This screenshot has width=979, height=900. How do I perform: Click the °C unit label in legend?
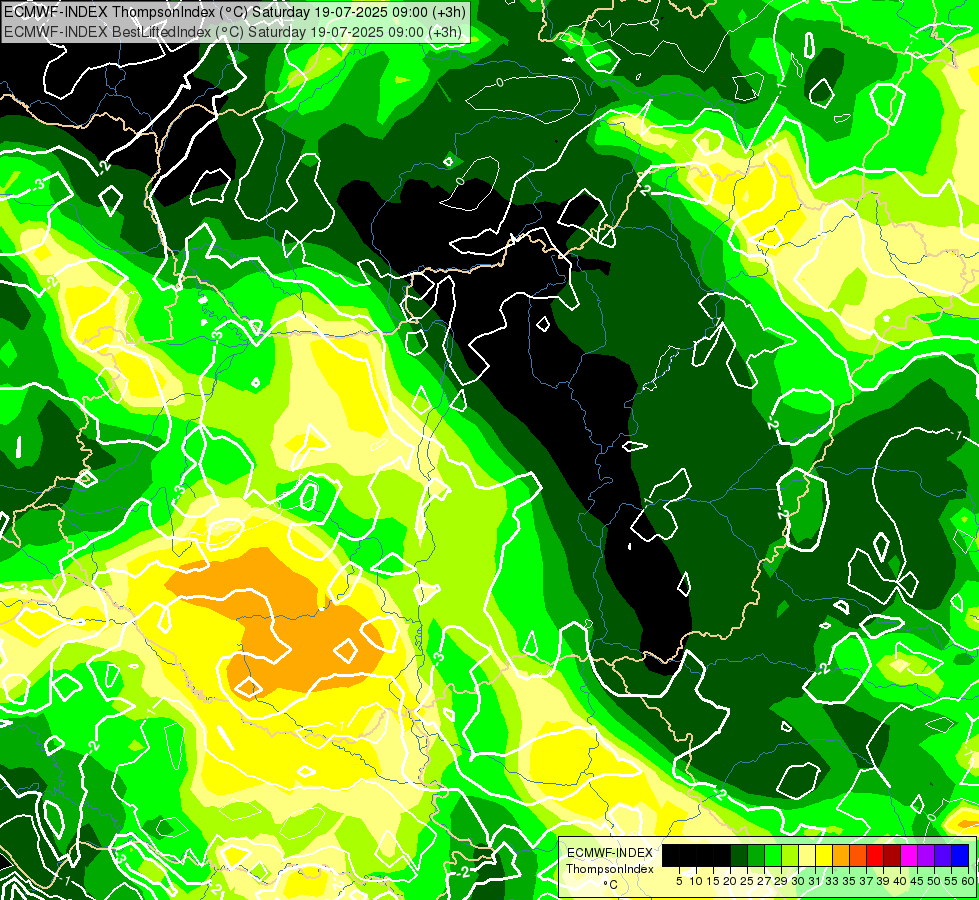[x=610, y=884]
